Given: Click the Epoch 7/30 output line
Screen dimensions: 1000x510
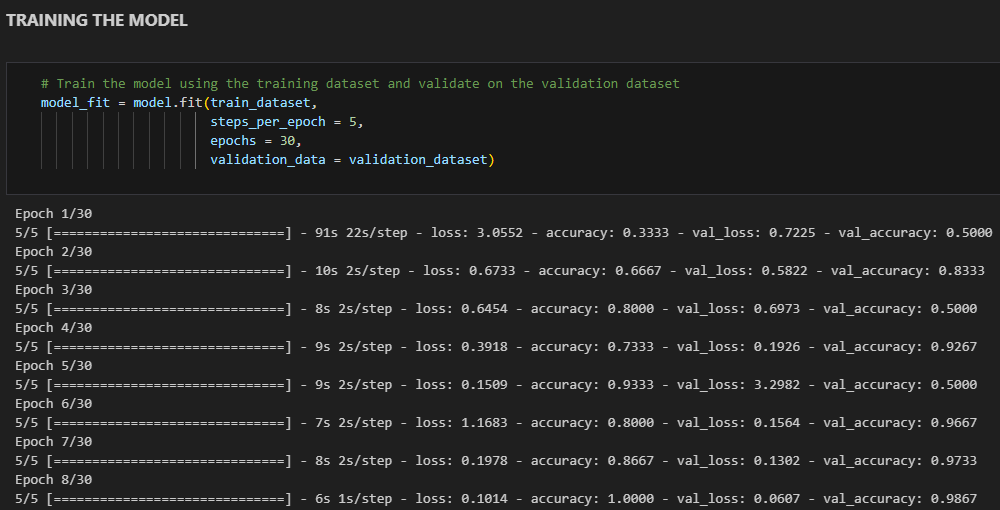Looking at the screenshot, I should (54, 442).
